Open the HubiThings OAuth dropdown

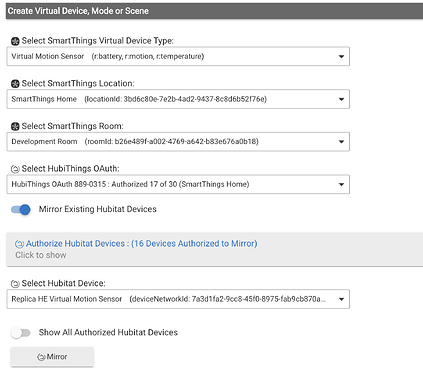click(x=178, y=184)
